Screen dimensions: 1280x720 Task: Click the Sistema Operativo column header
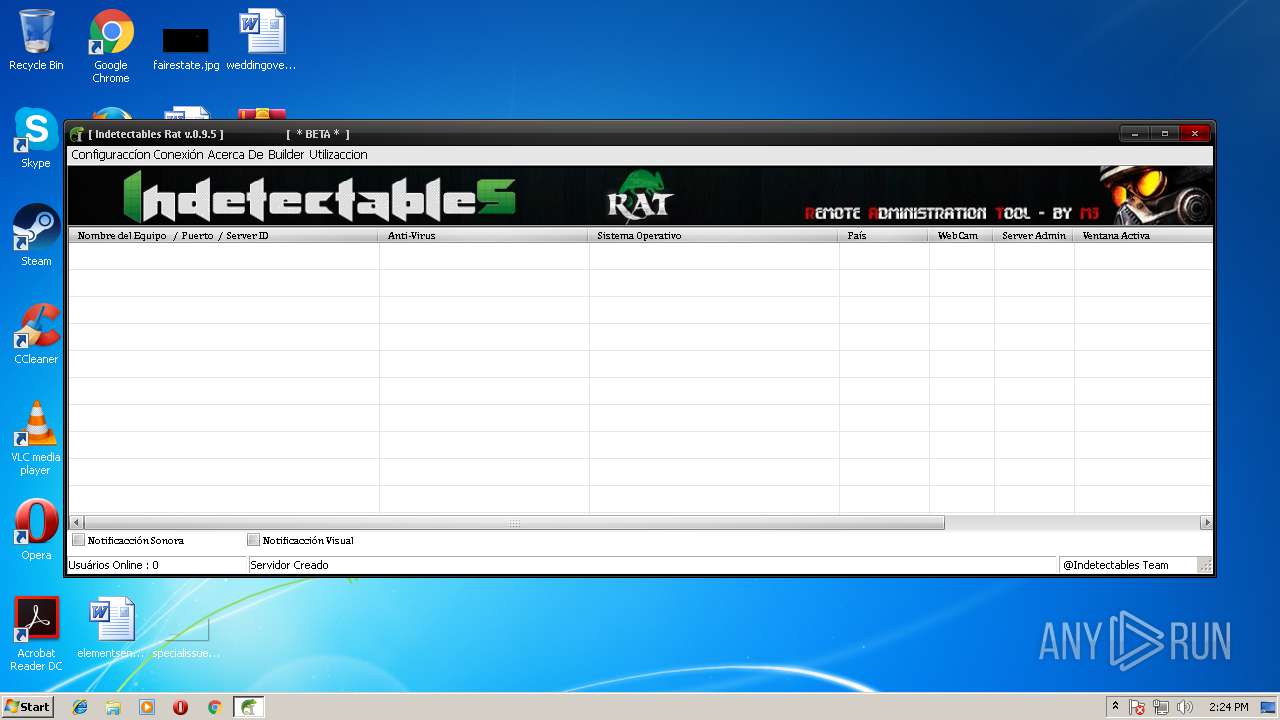tap(713, 236)
